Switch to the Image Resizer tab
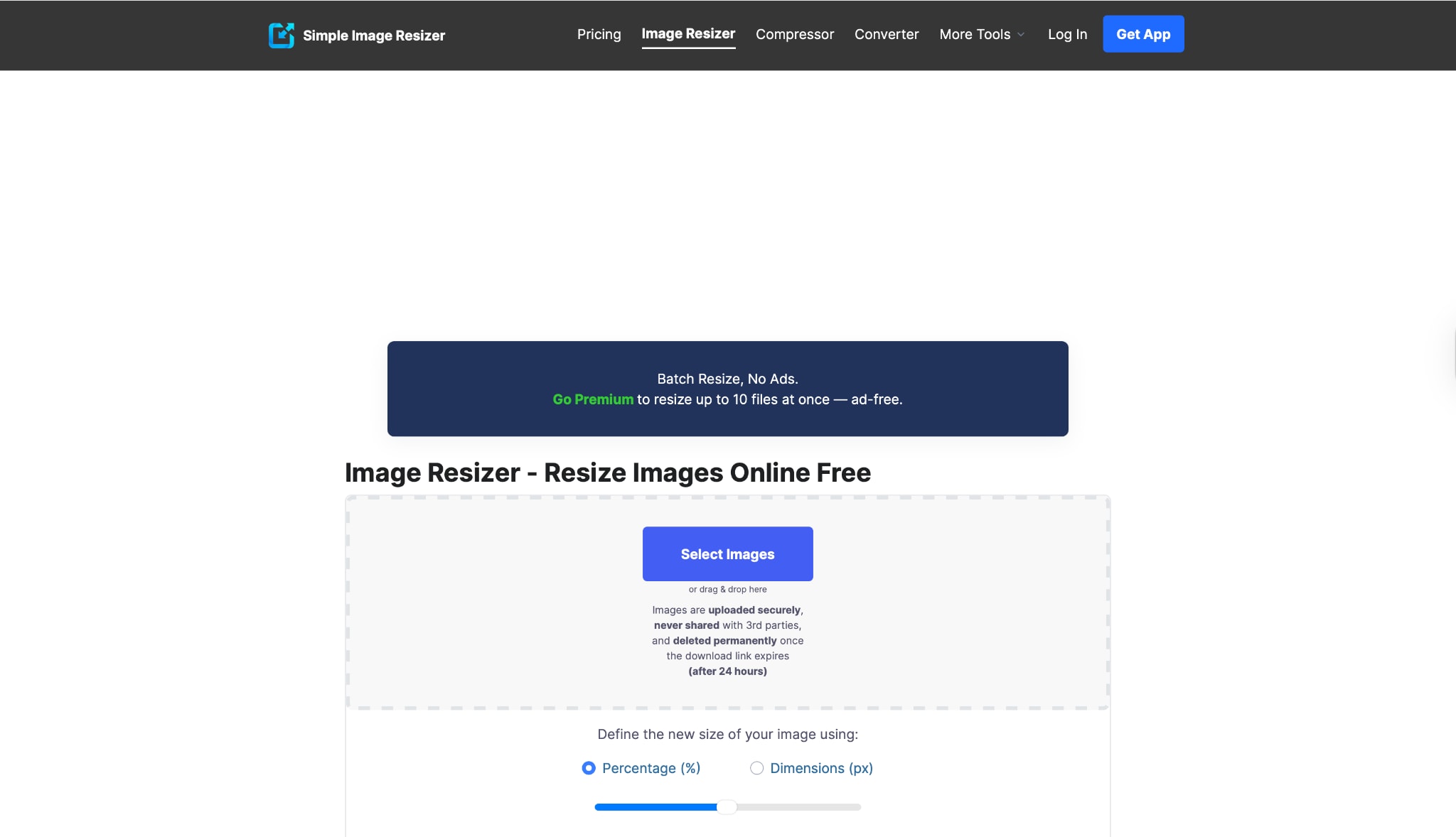The image size is (1456, 837). tap(688, 33)
